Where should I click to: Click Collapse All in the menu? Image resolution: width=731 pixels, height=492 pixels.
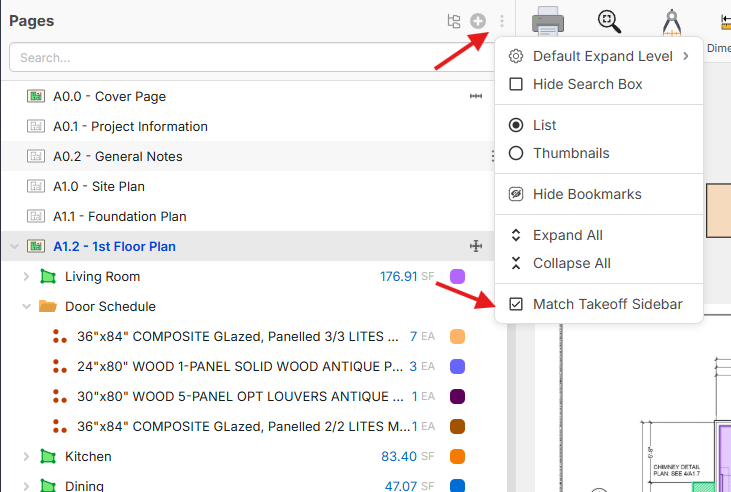tap(571, 263)
